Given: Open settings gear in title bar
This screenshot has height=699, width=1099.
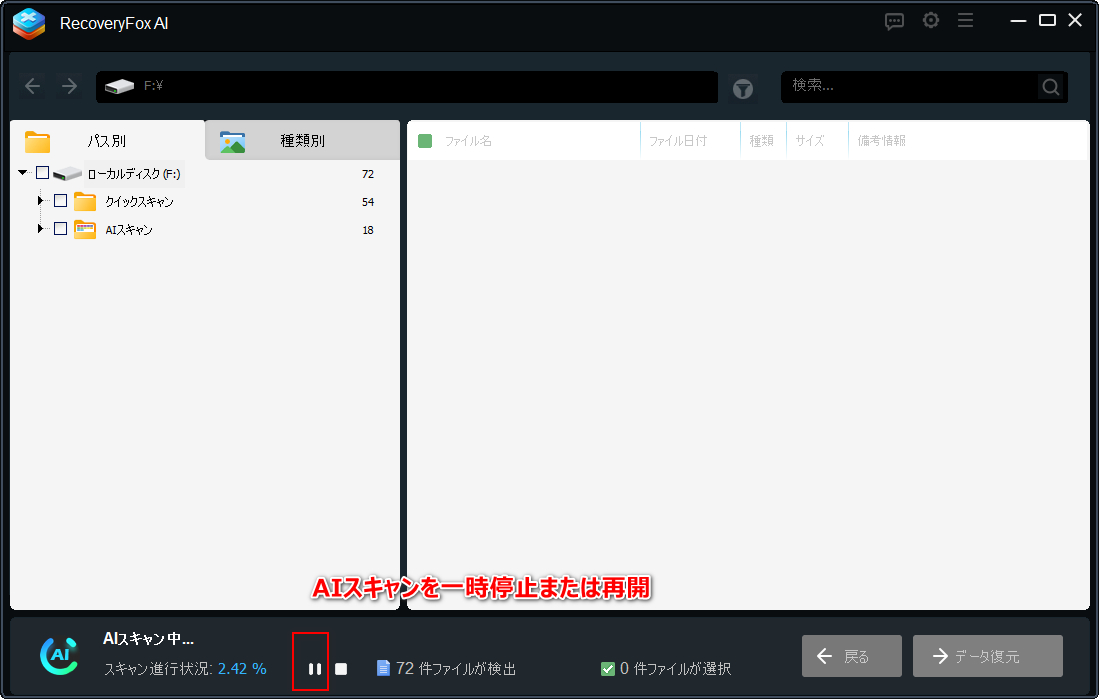Looking at the screenshot, I should point(930,21).
